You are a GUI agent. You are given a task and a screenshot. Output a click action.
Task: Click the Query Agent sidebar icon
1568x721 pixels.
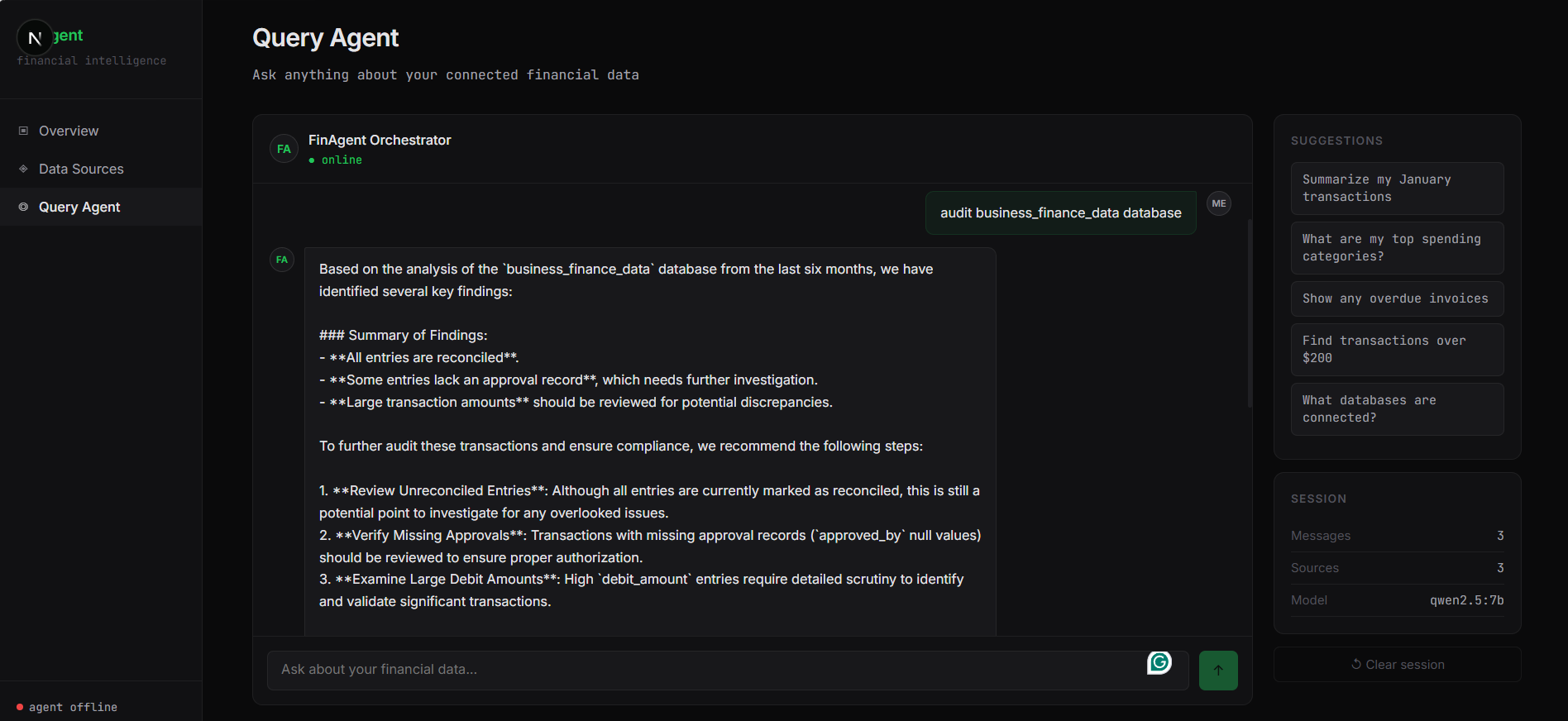tap(23, 207)
